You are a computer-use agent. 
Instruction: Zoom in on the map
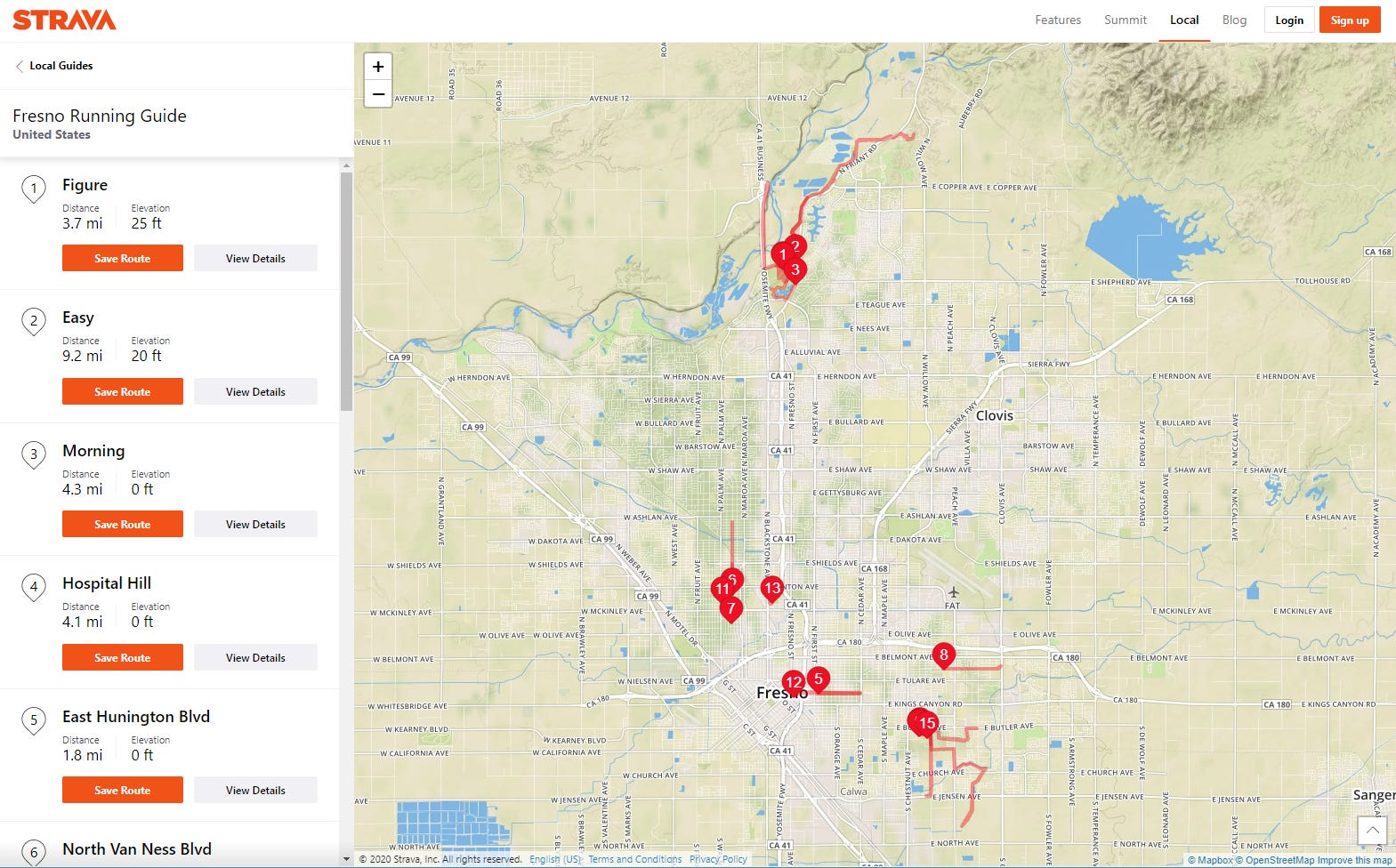pyautogui.click(x=378, y=67)
